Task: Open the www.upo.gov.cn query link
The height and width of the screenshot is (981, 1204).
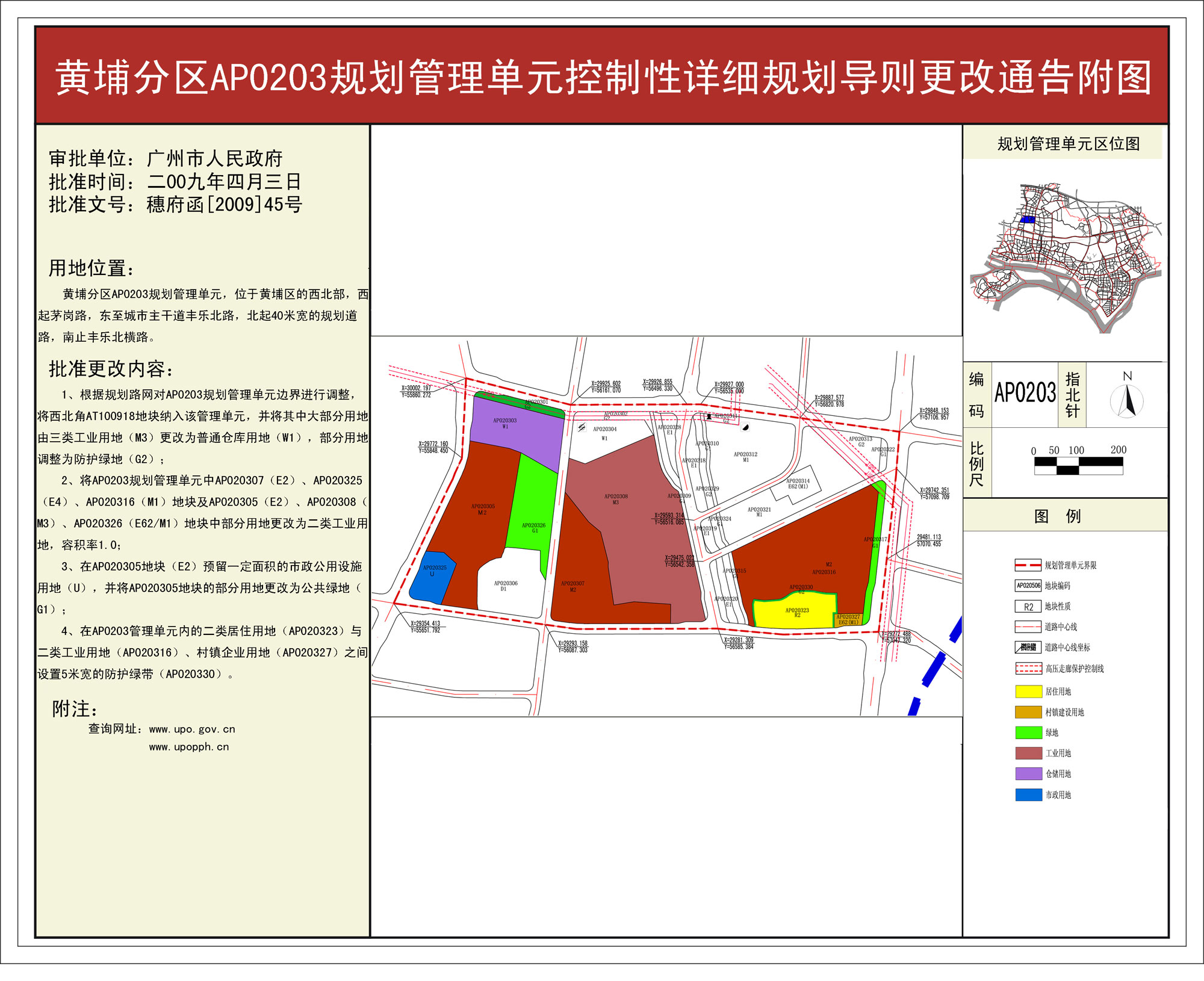Action: point(192,729)
